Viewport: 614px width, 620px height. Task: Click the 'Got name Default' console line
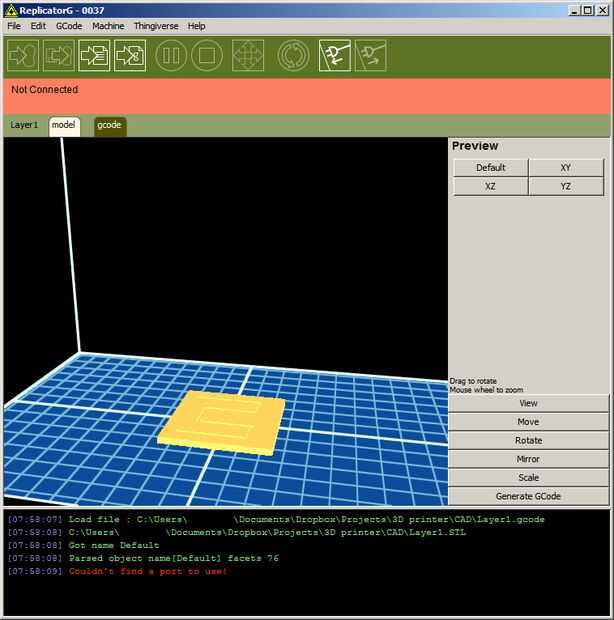(114, 545)
